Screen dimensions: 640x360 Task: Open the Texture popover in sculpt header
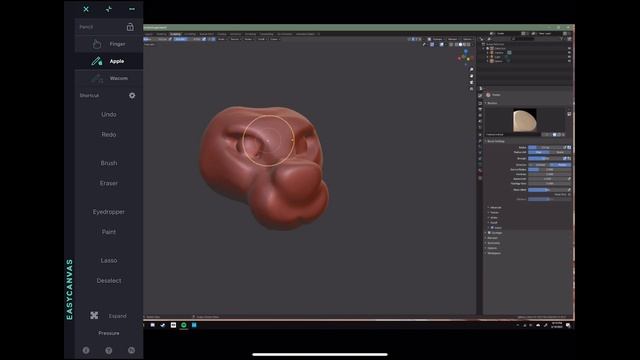(x=235, y=39)
